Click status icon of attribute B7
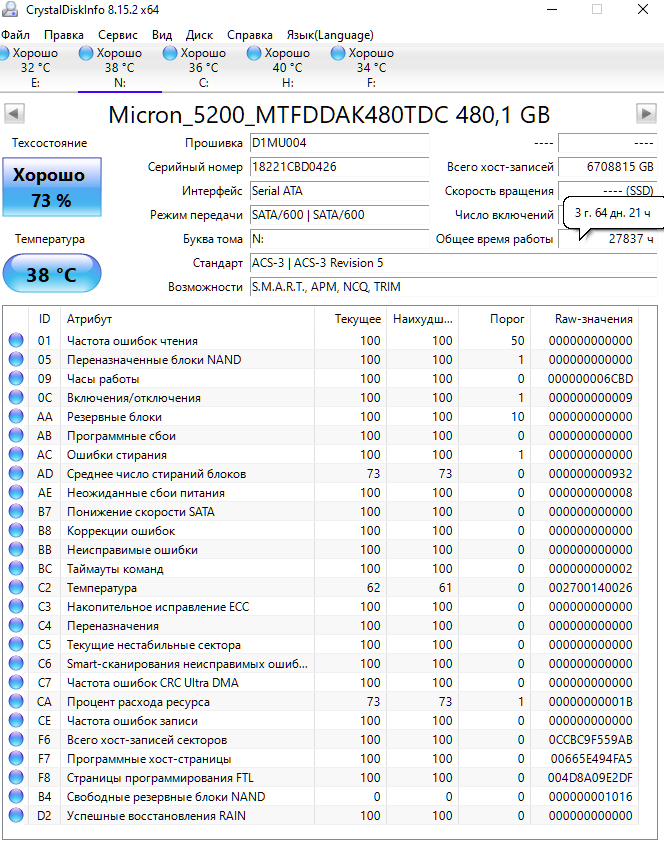Screen dimensions: 664x844 [x=16, y=511]
